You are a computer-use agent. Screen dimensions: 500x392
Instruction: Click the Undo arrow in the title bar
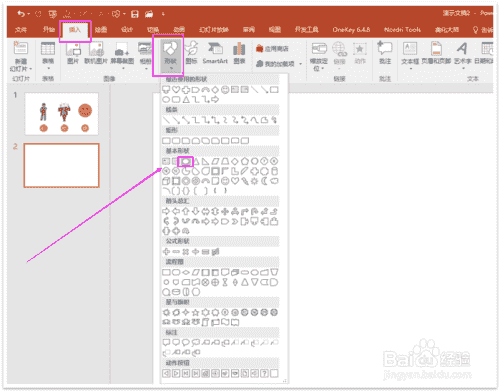coord(21,14)
